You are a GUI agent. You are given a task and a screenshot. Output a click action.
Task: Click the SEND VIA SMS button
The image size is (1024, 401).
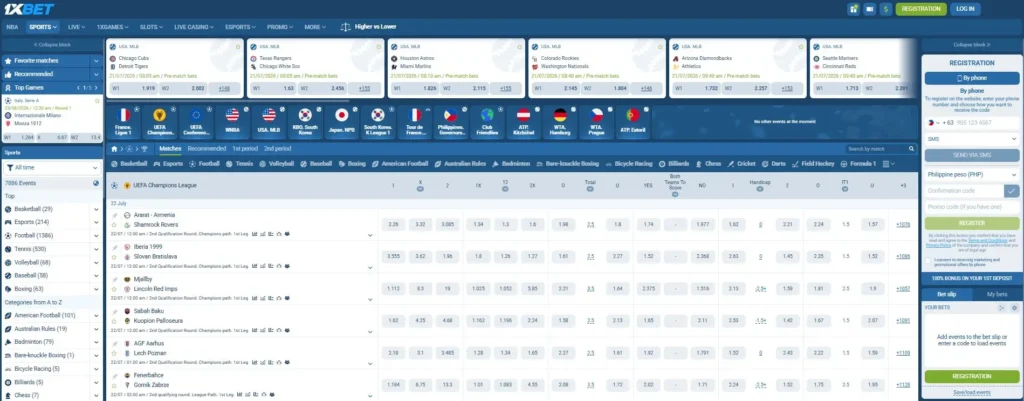pyautogui.click(x=972, y=155)
